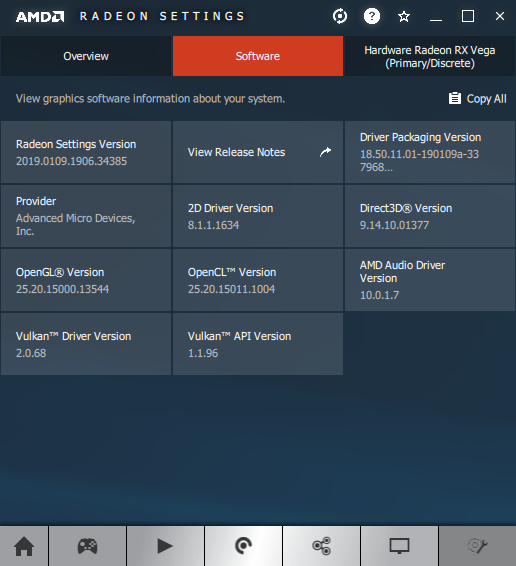Click OpenCL™ Version label
516x566 pixels.
(x=232, y=272)
